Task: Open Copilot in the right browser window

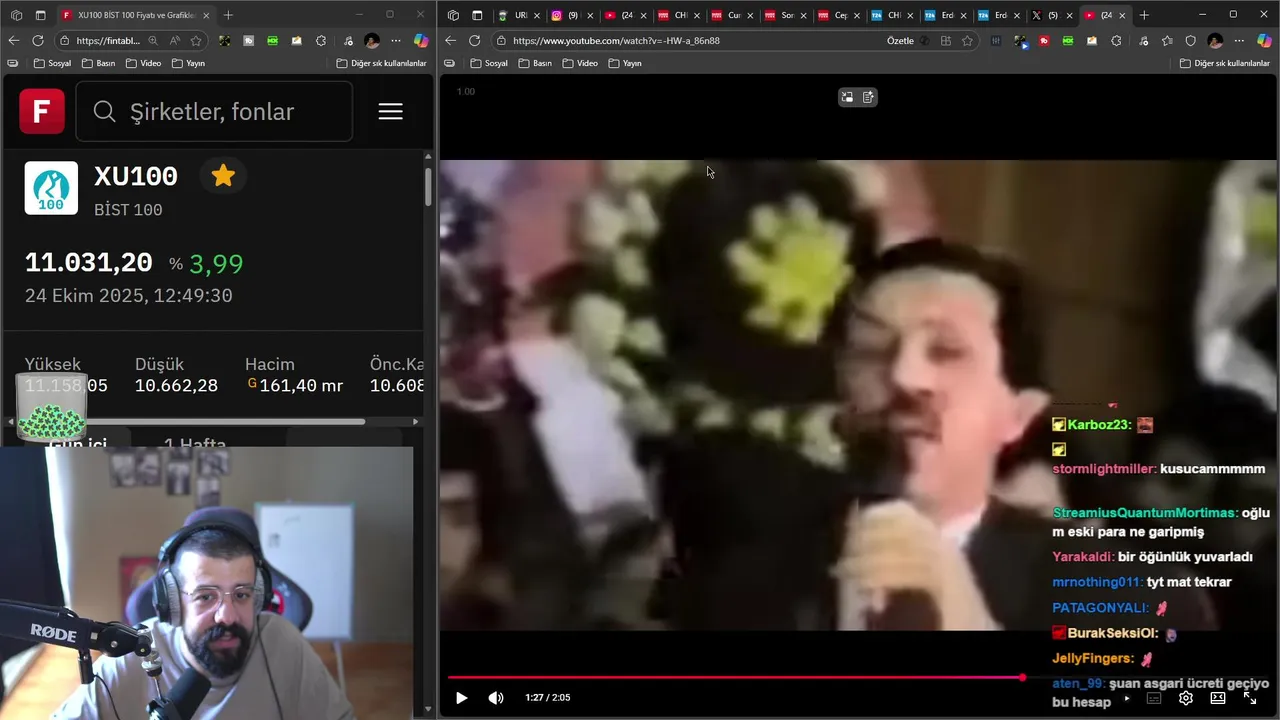Action: (1265, 41)
